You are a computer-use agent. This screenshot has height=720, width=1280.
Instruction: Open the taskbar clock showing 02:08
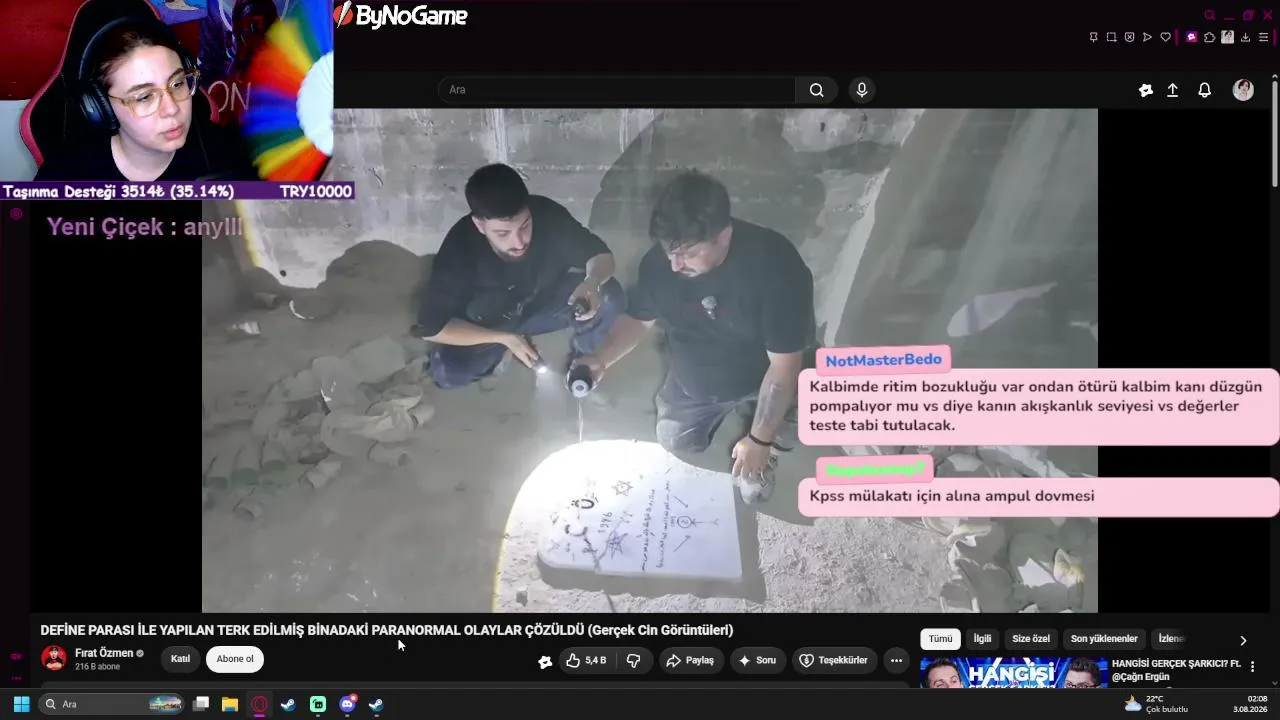coord(1250,704)
